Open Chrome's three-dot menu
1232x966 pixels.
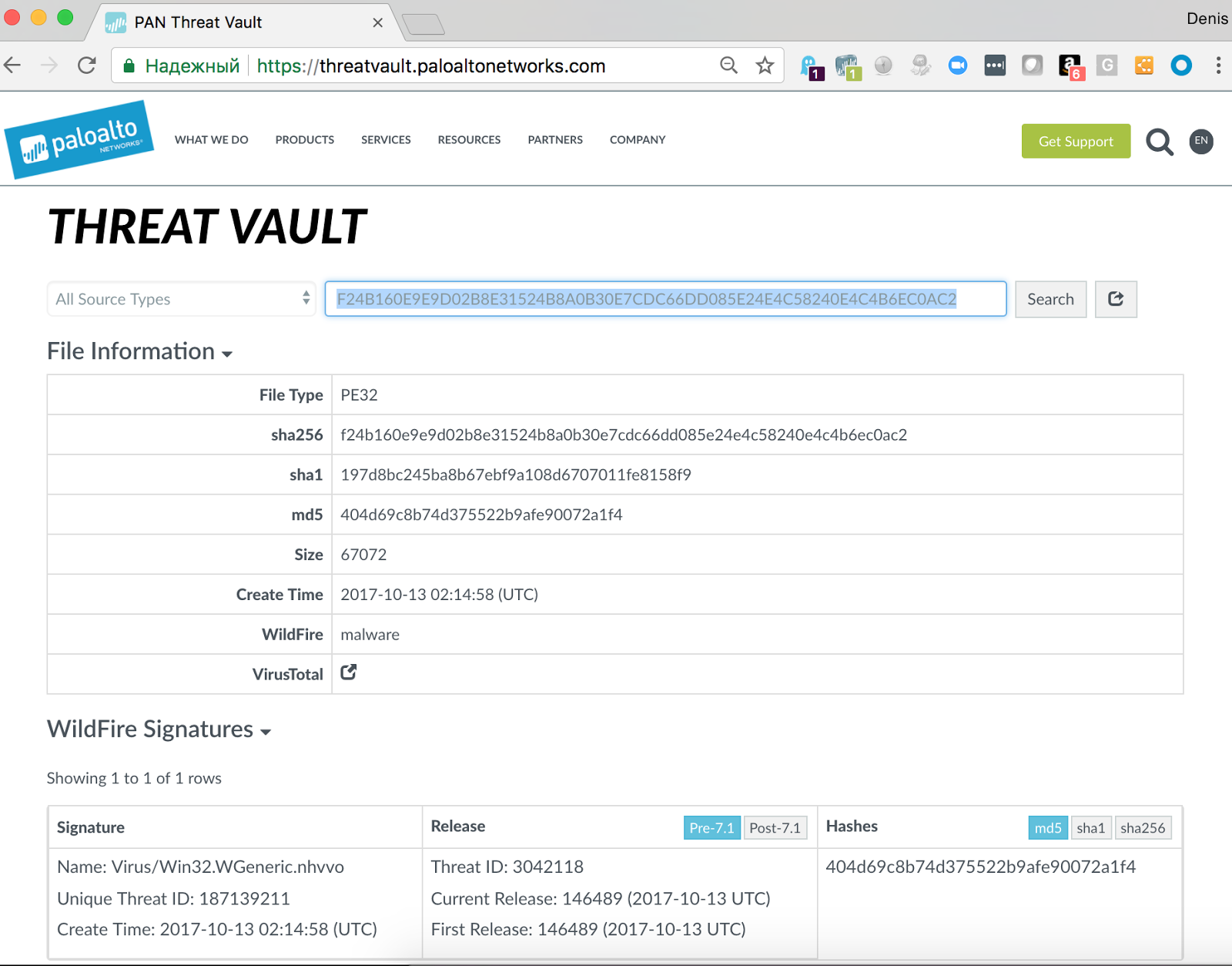pos(1218,65)
